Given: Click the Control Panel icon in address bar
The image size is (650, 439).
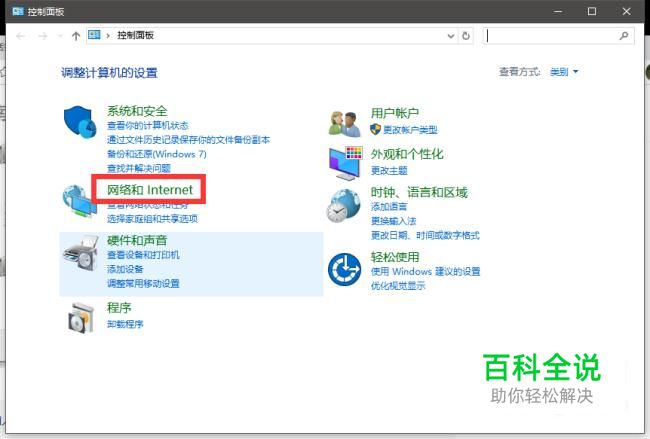Looking at the screenshot, I should point(95,35).
